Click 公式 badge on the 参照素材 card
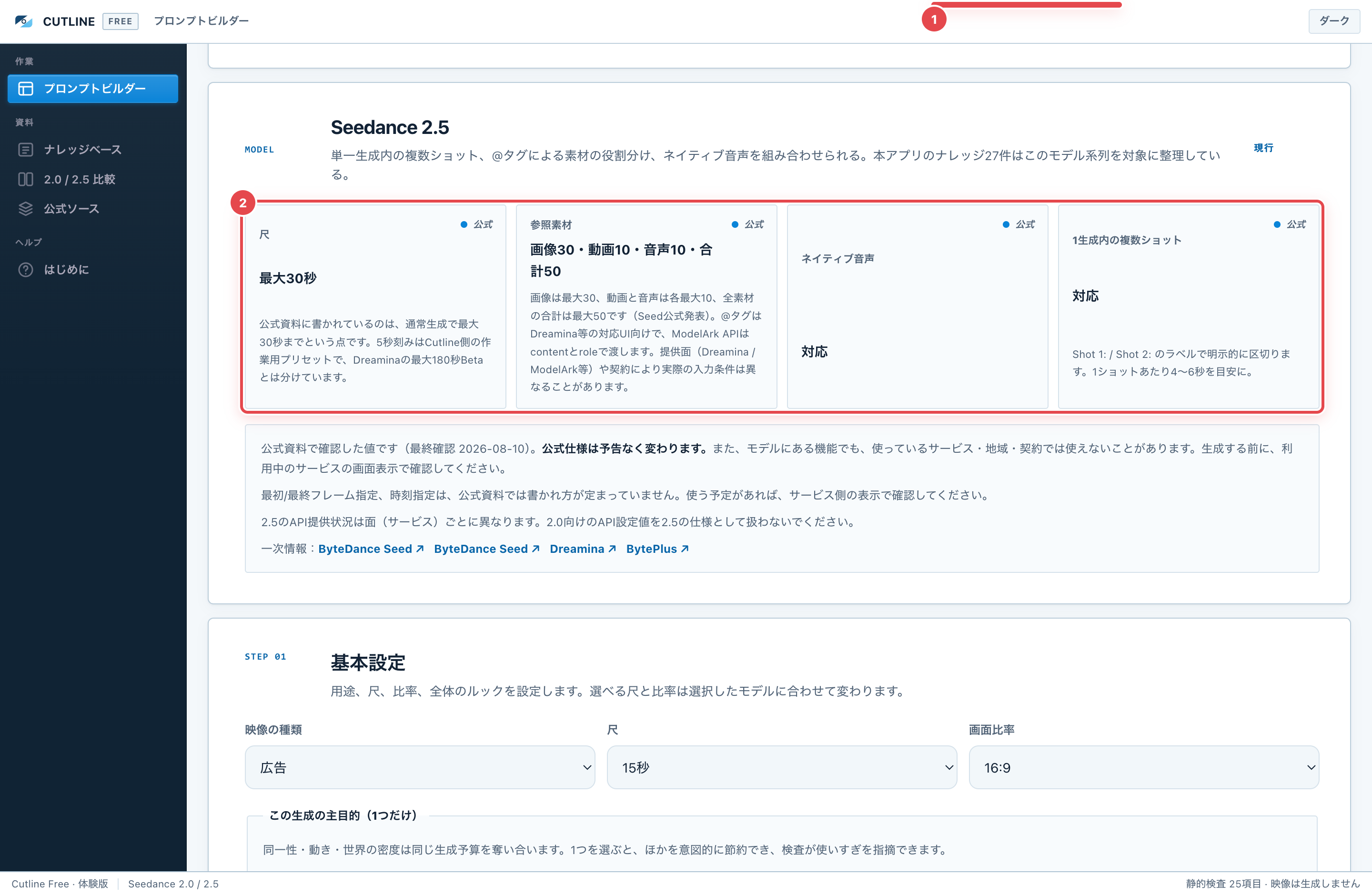The image size is (1372, 896). tap(747, 224)
